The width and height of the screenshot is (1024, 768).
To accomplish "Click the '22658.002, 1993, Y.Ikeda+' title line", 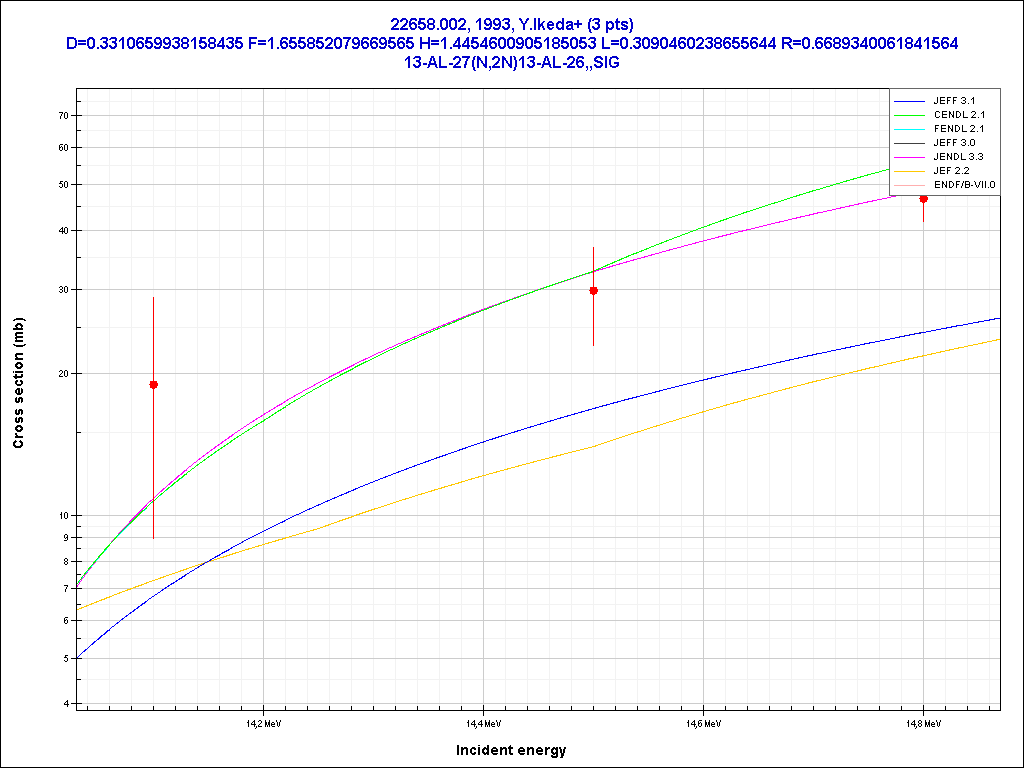I will (511, 24).
